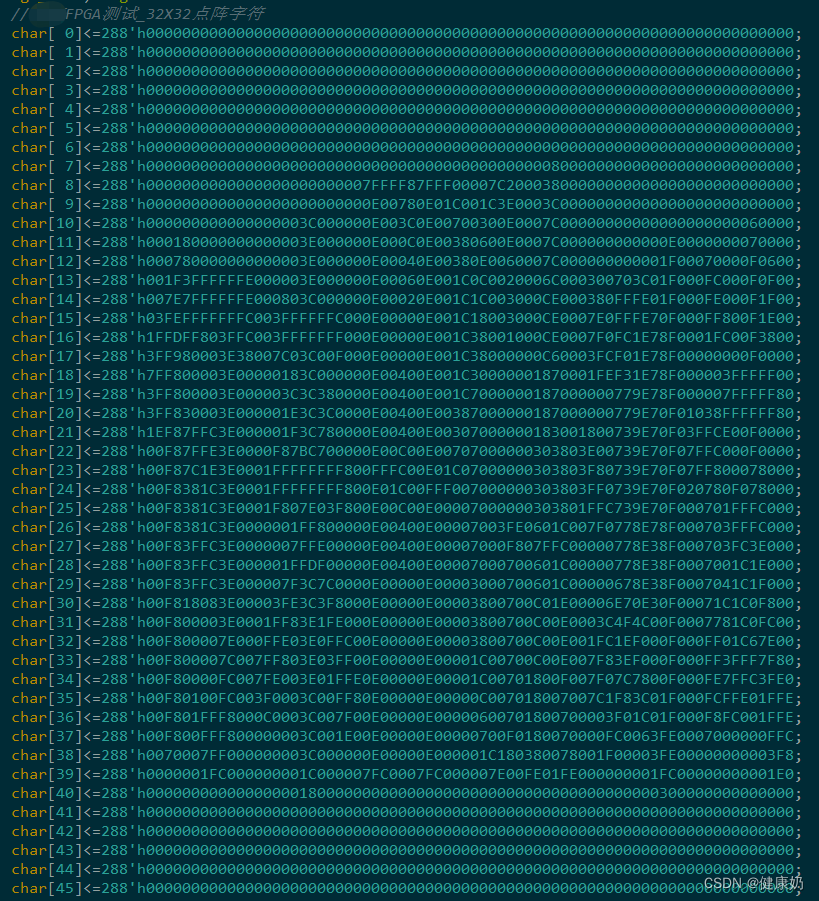Click the comment line "FPGA测试_32X32点阵字符"
This screenshot has height=901, width=819.
(137, 14)
